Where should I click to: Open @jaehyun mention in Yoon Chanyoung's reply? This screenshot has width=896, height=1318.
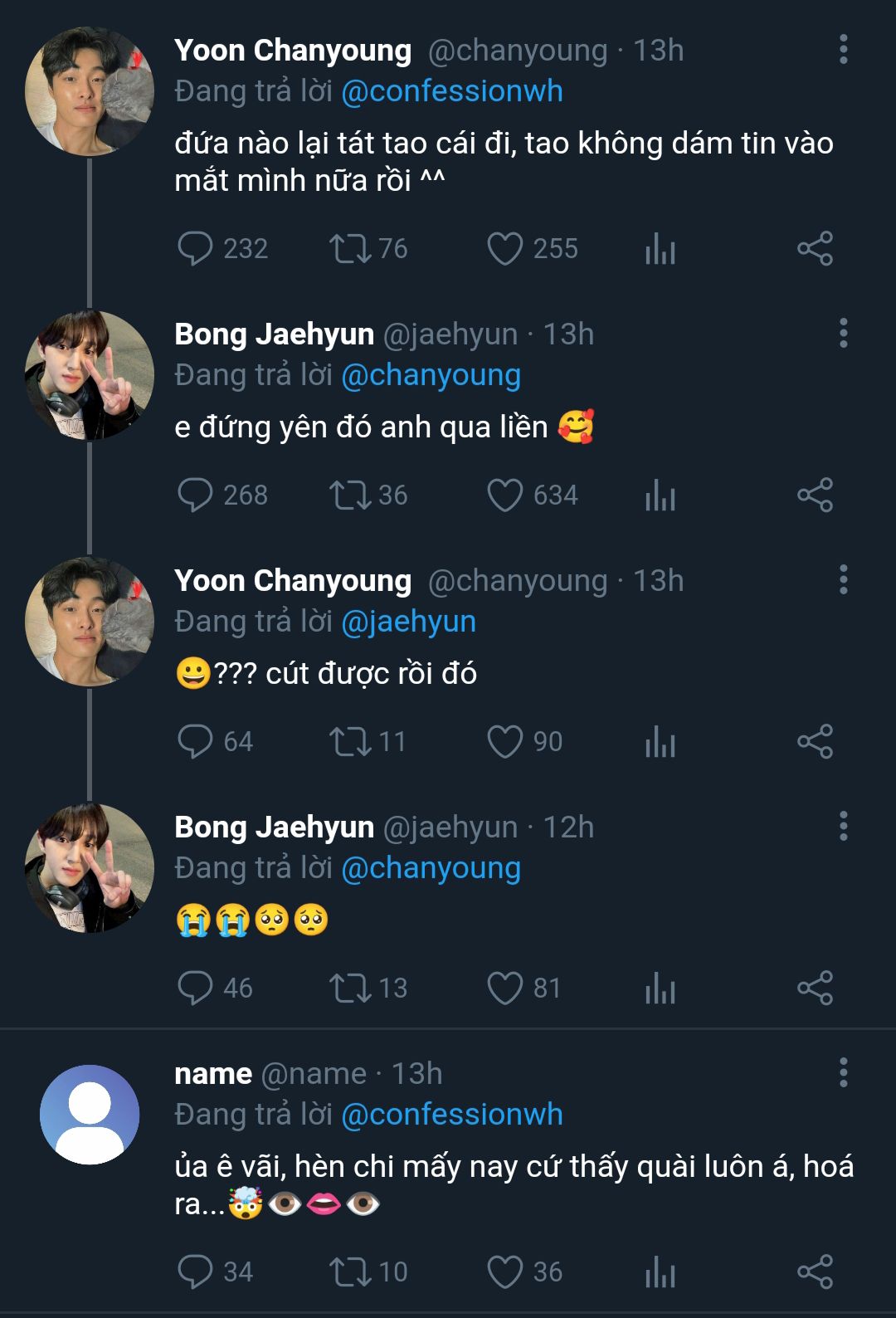click(x=409, y=622)
